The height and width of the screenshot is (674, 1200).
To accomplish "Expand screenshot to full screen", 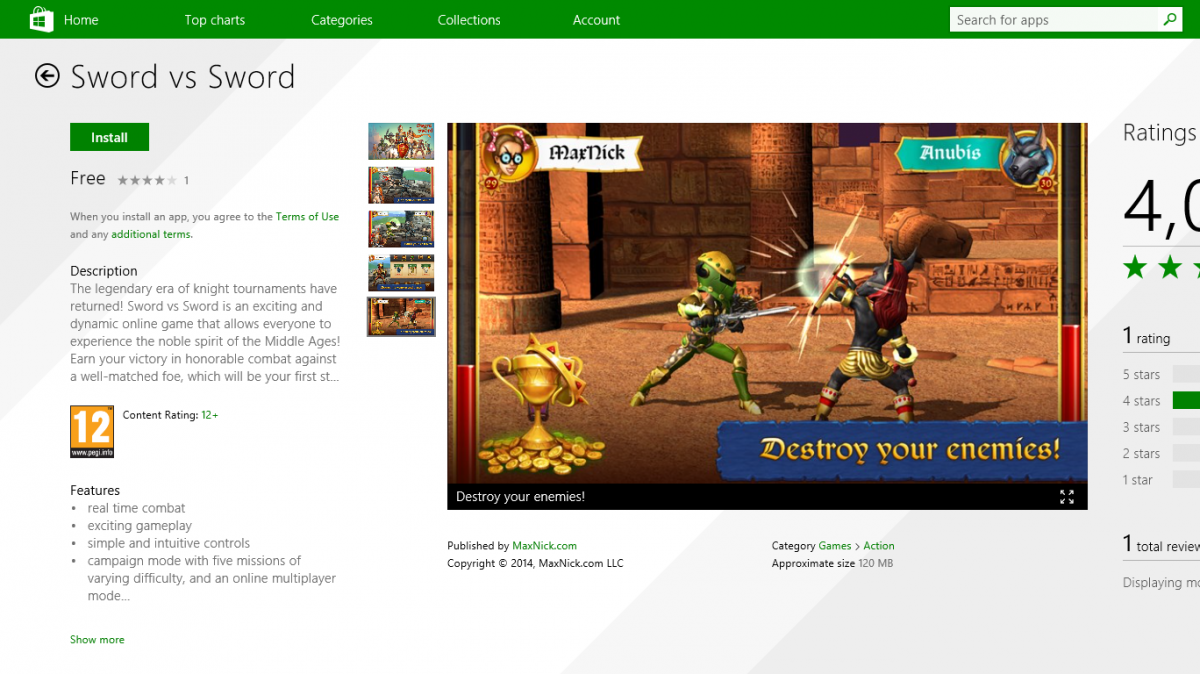I will (1067, 497).
